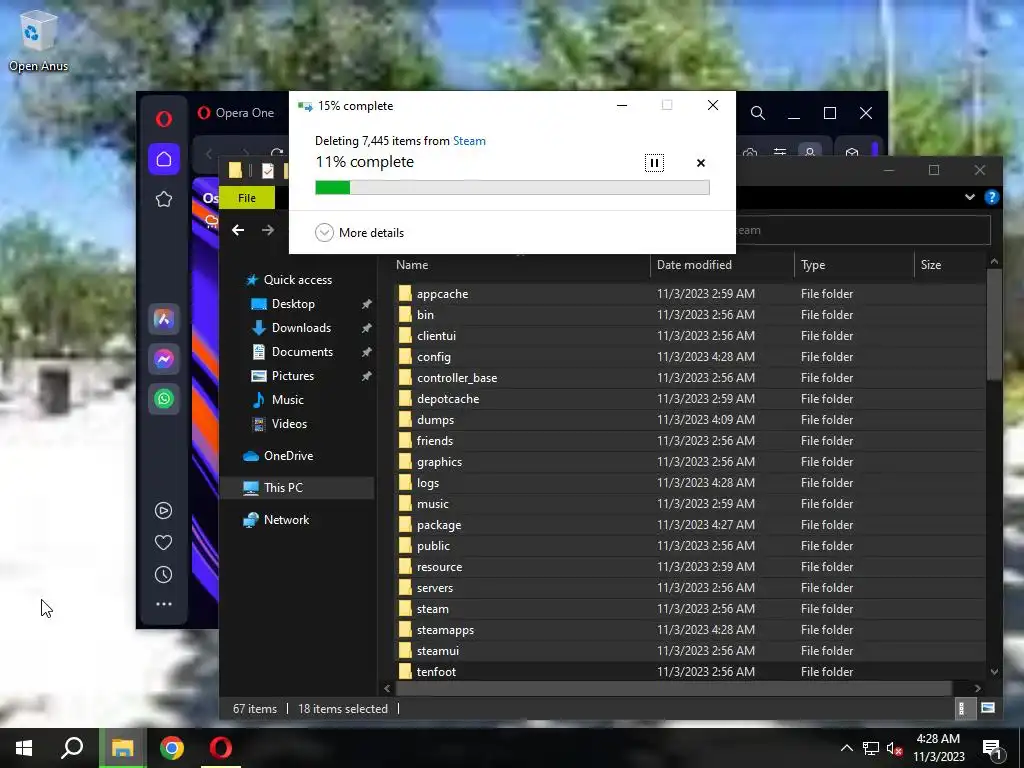Open Opera's home start page button

164,159
